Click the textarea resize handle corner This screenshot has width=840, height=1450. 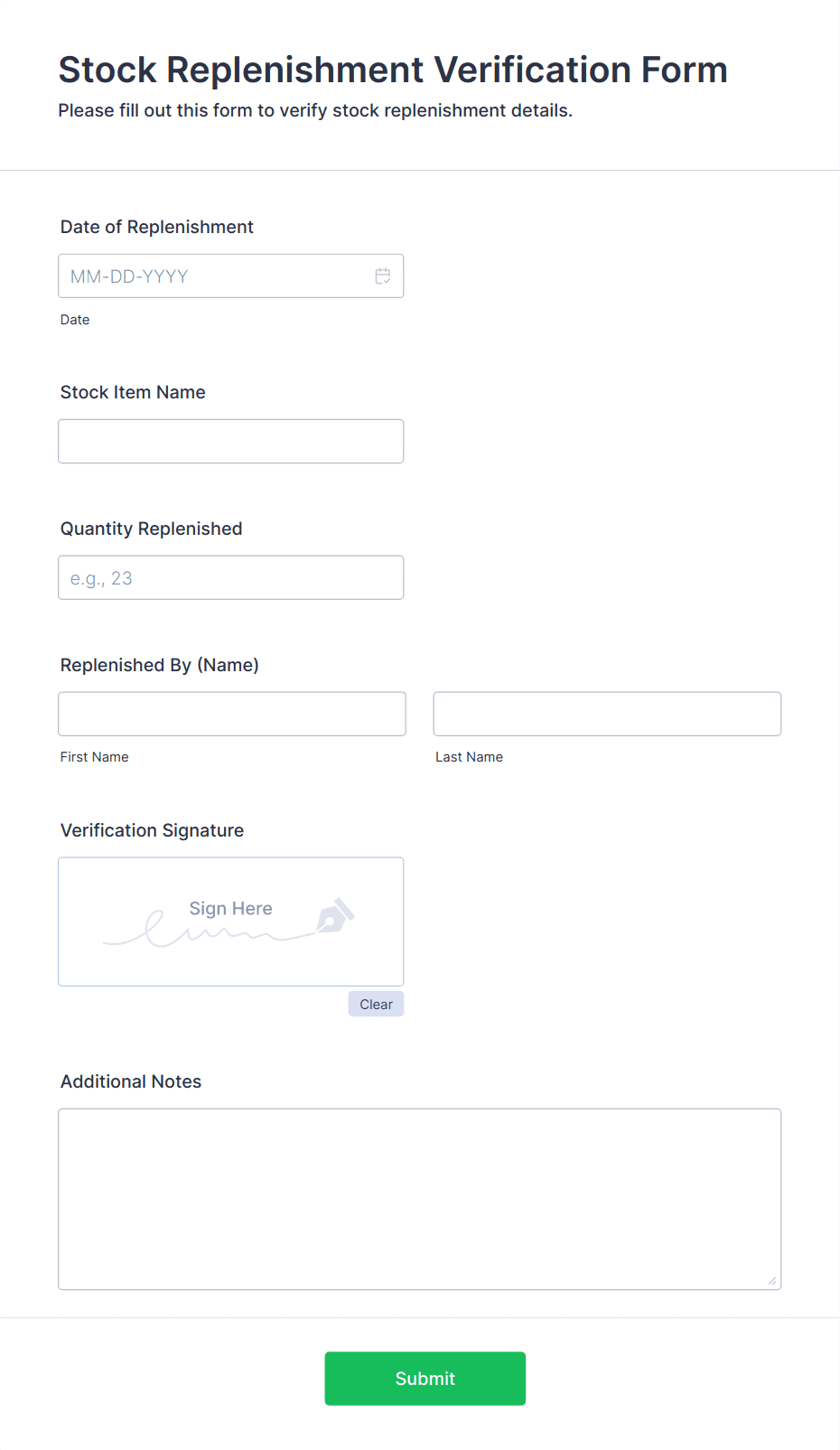772,1281
